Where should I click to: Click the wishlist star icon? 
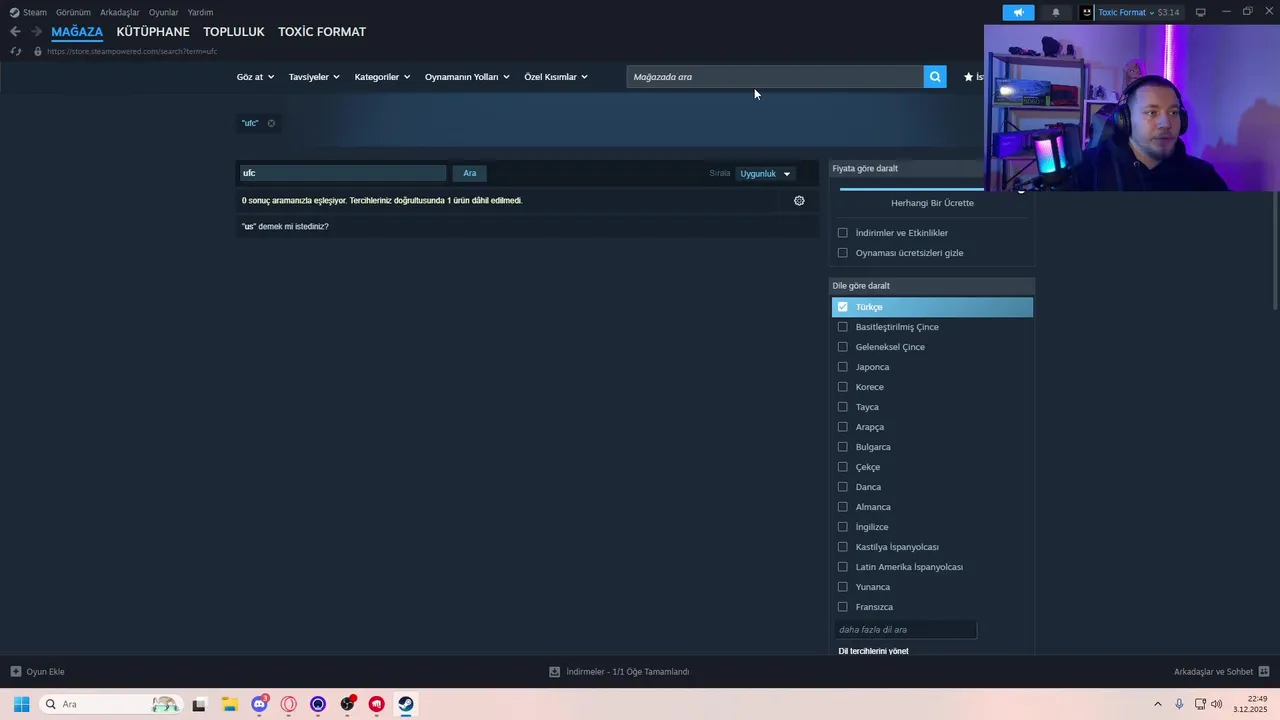968,77
